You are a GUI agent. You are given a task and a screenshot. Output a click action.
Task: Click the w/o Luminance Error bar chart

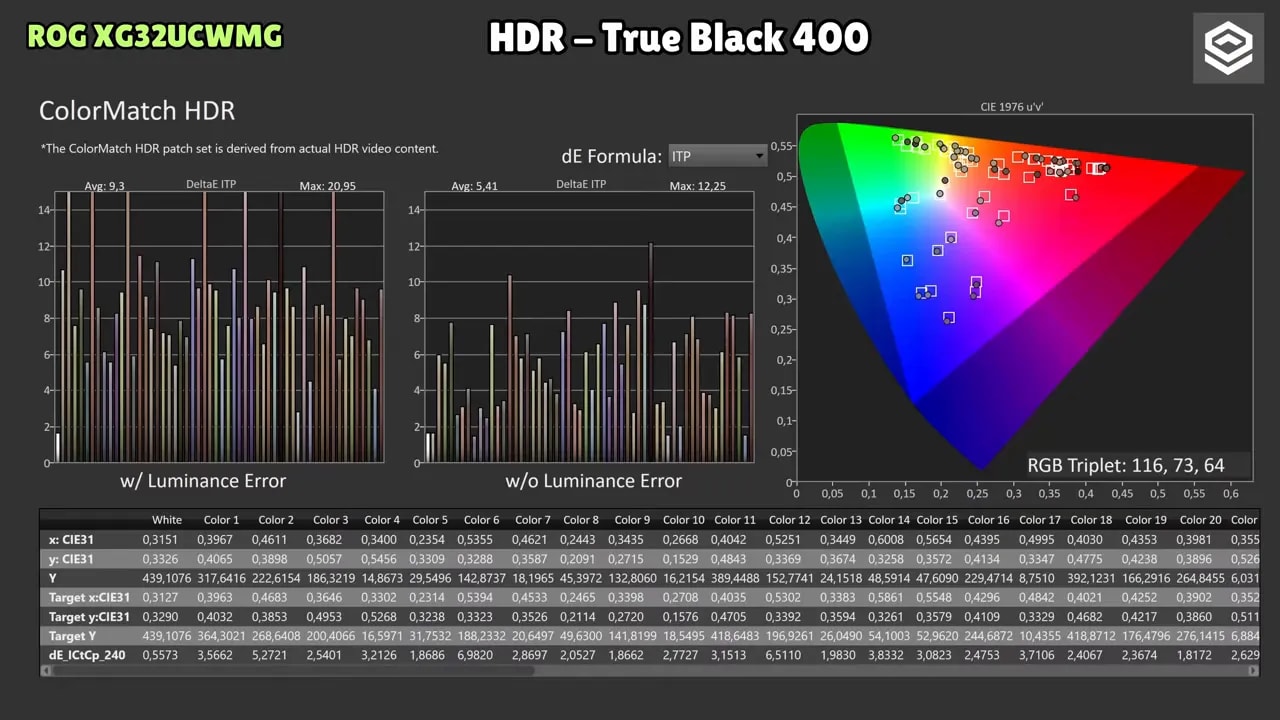[x=589, y=327]
